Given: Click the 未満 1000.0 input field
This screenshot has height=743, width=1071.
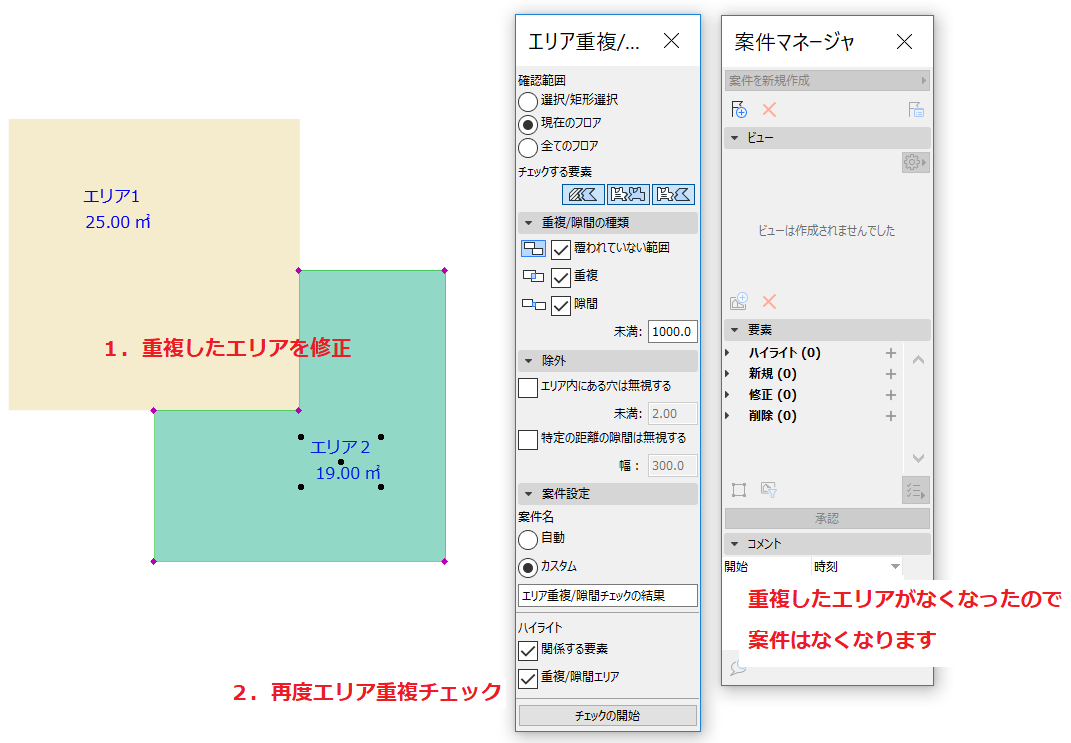Looking at the screenshot, I should 672,331.
